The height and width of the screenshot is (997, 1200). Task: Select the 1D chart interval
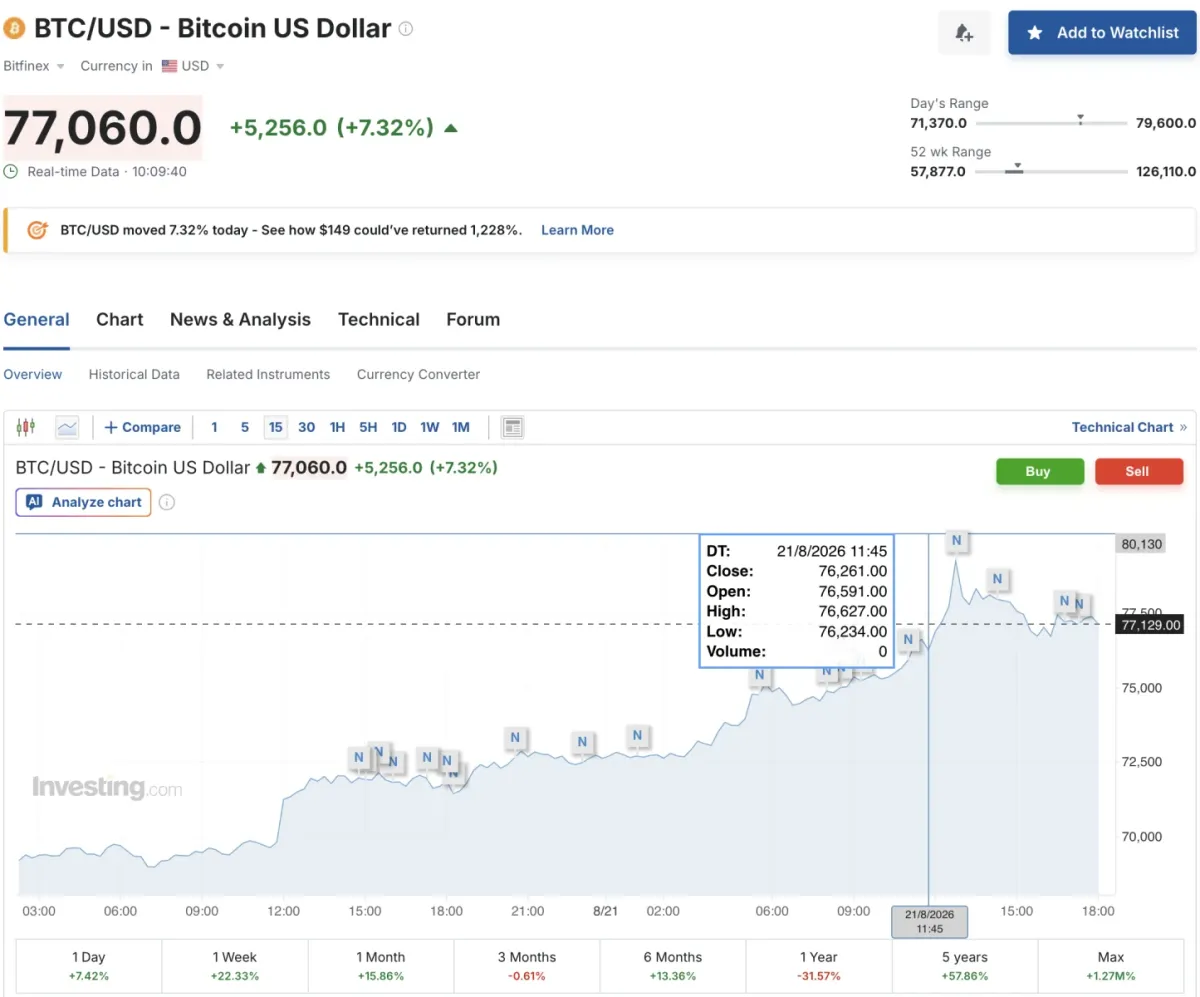click(x=399, y=427)
